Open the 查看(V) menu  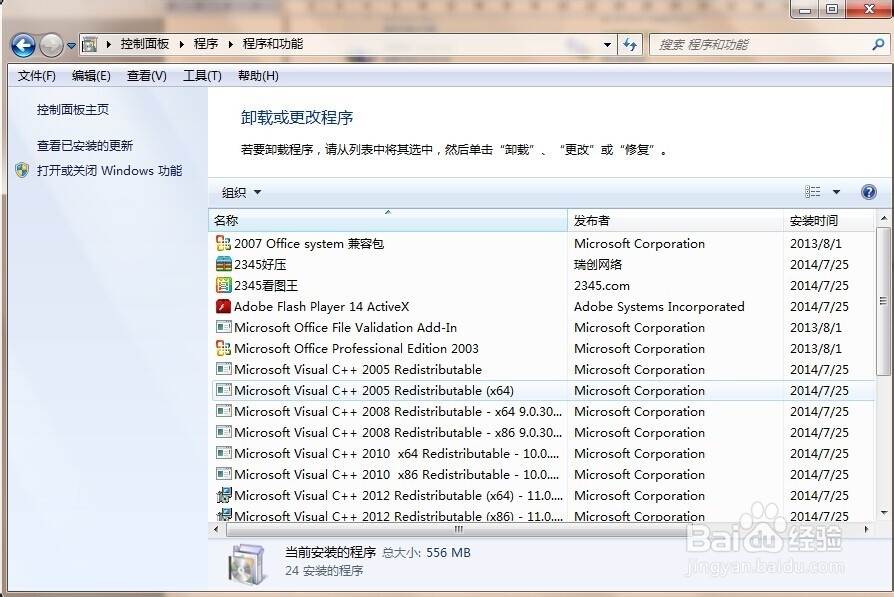[147, 76]
